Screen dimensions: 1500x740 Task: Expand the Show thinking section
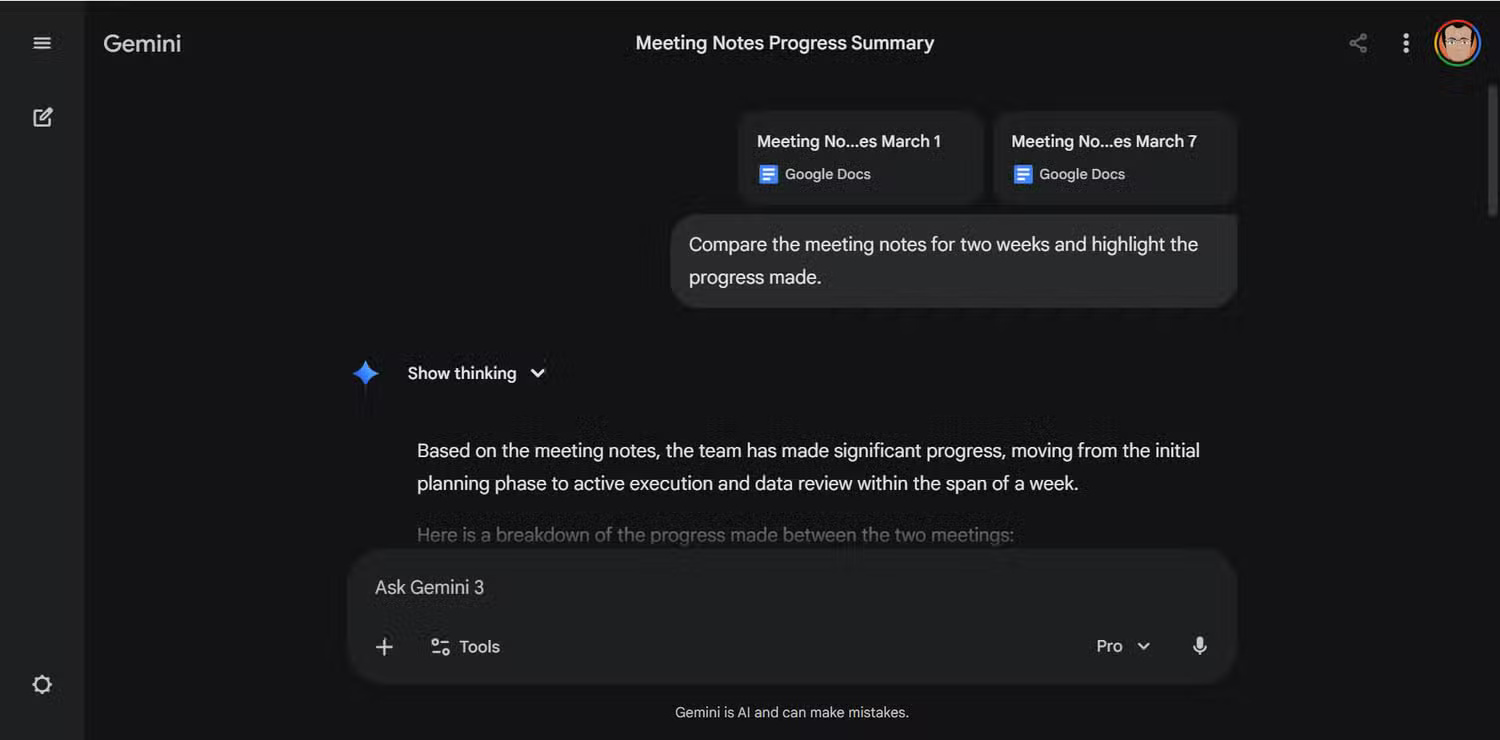(x=461, y=372)
